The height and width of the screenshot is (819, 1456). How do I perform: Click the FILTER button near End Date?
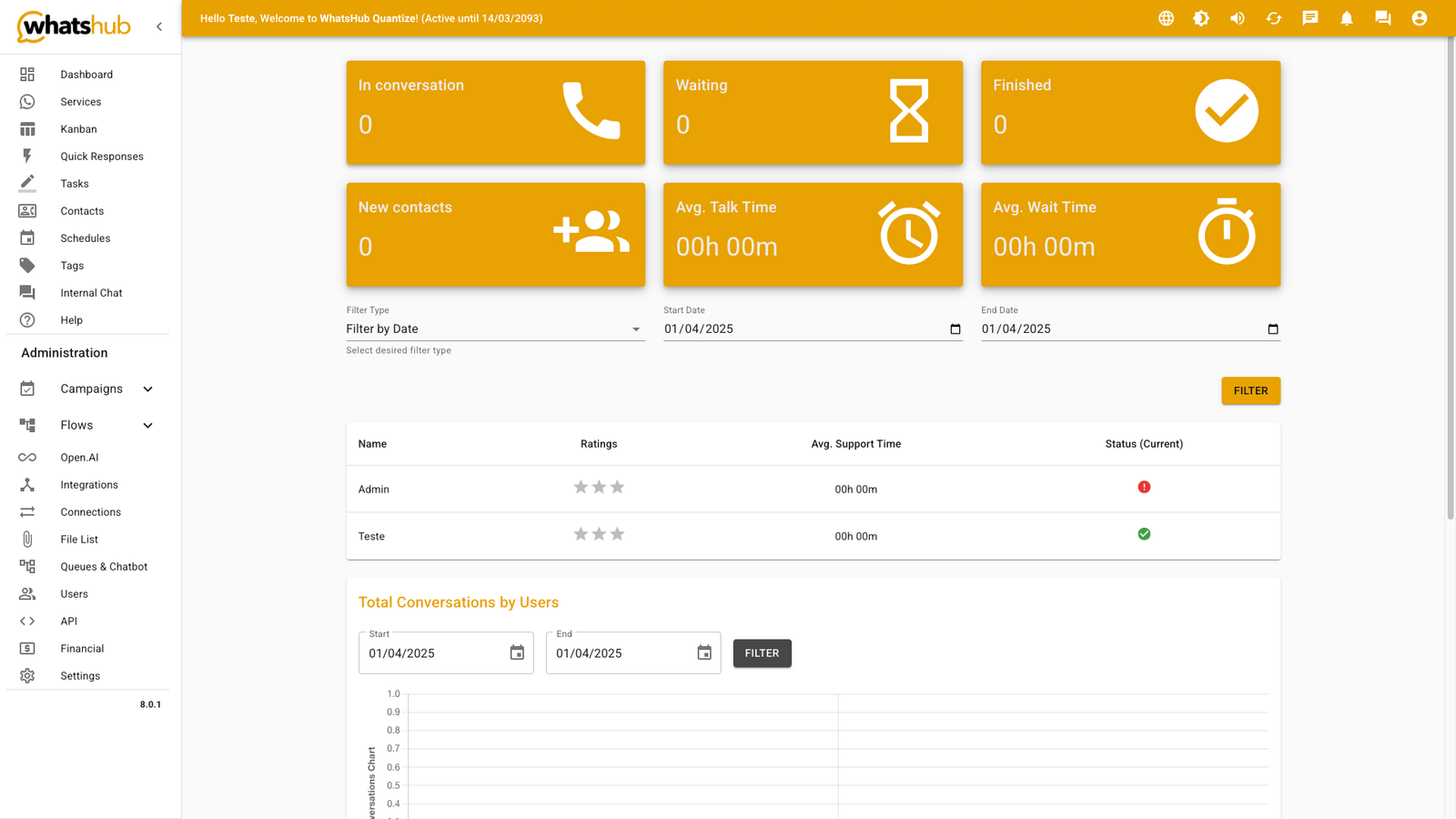pos(1250,390)
